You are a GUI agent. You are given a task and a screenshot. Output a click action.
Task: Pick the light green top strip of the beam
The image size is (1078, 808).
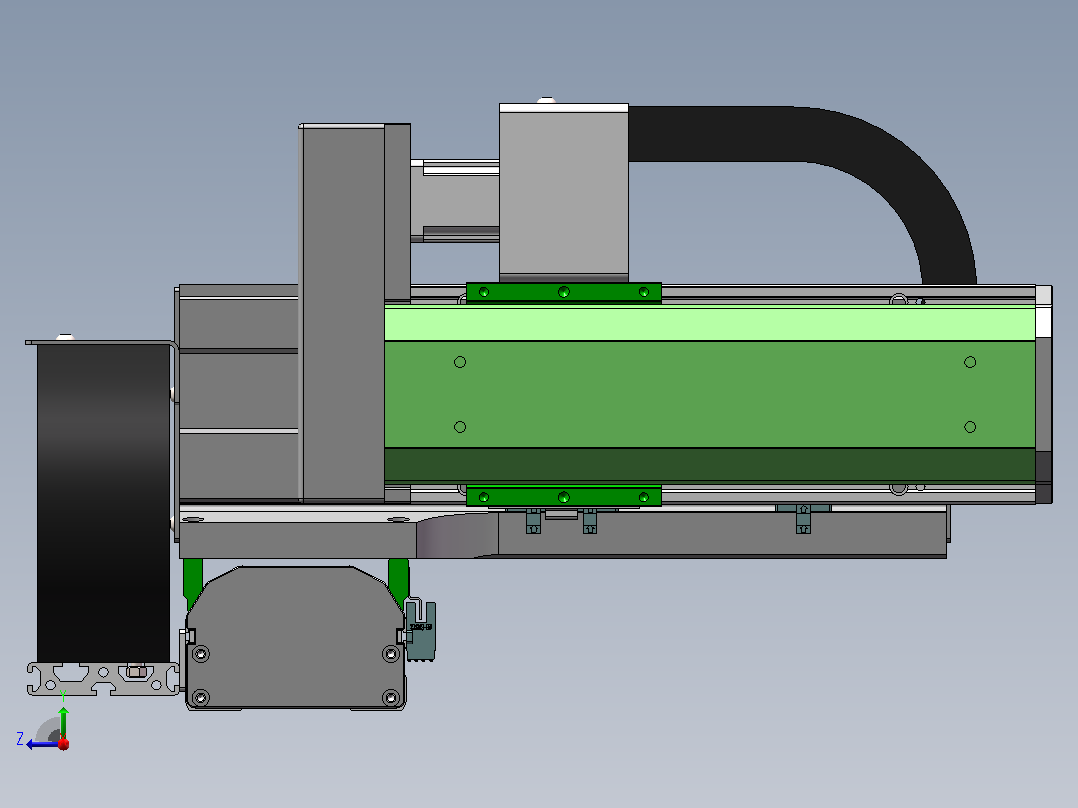point(710,324)
